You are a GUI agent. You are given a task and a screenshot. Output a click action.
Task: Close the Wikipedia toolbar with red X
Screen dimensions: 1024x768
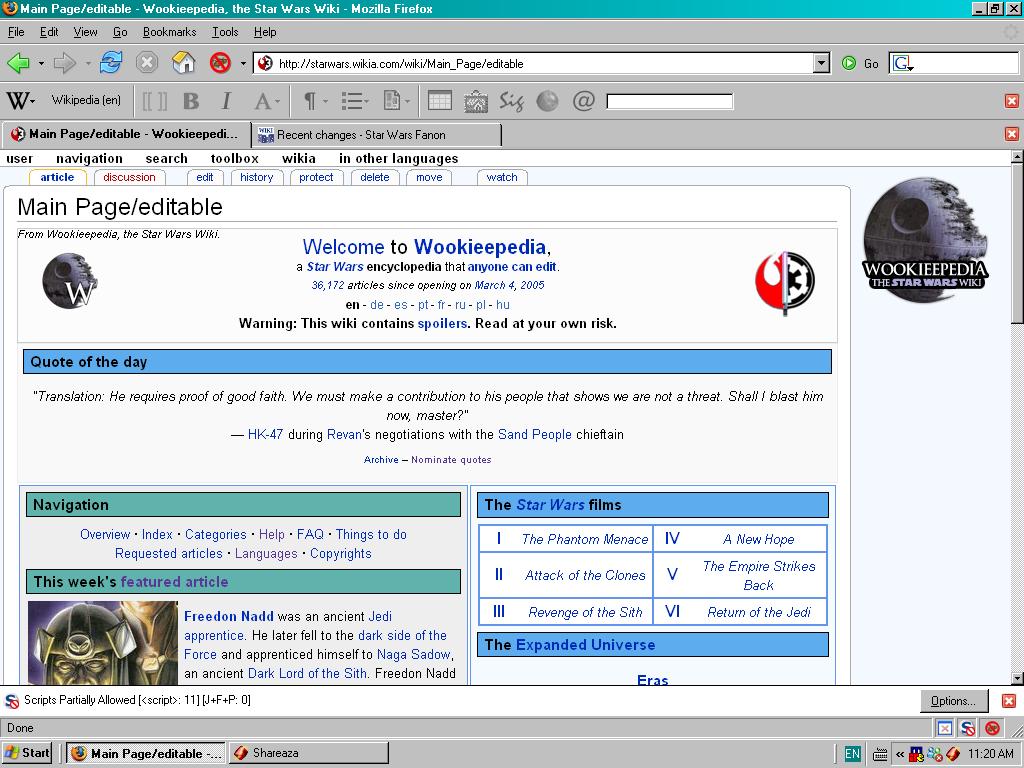click(x=1012, y=101)
